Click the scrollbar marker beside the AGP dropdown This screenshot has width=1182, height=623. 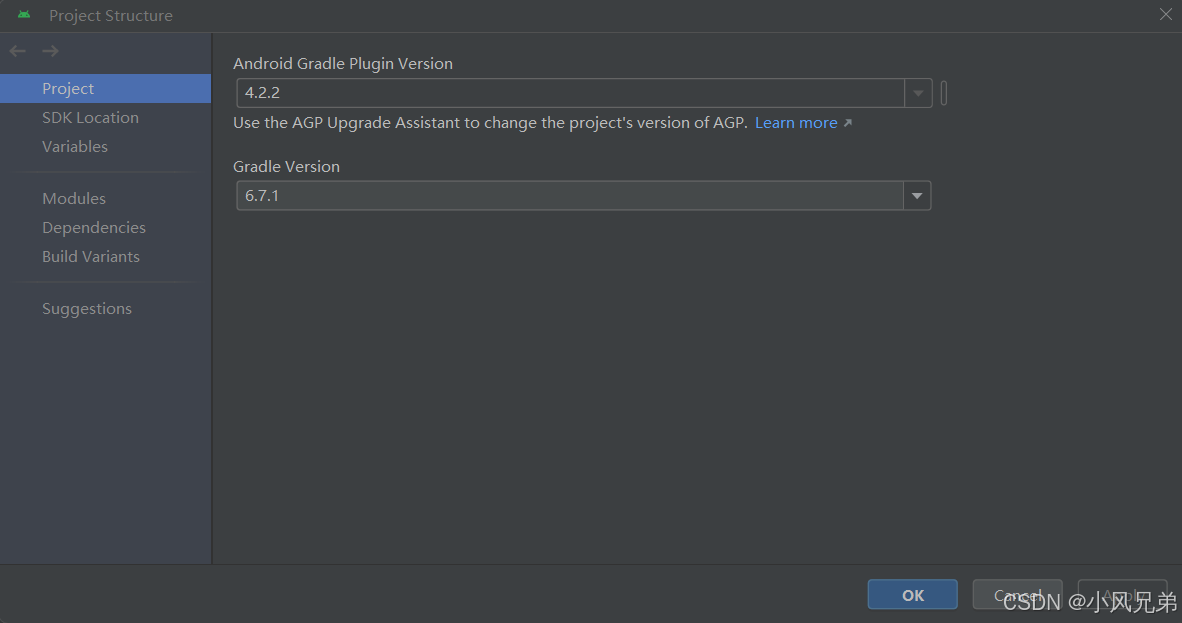[x=942, y=92]
